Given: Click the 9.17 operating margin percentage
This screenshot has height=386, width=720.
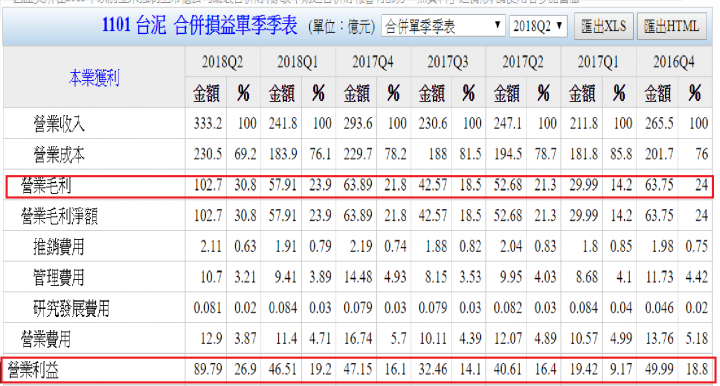Looking at the screenshot, I should pyautogui.click(x=621, y=369).
